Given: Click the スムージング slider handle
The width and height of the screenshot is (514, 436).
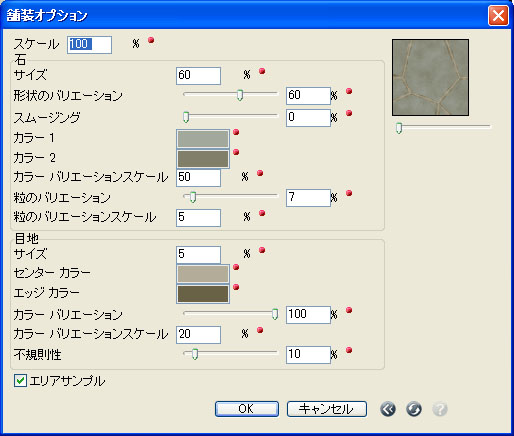Looking at the screenshot, I should coord(186,117).
